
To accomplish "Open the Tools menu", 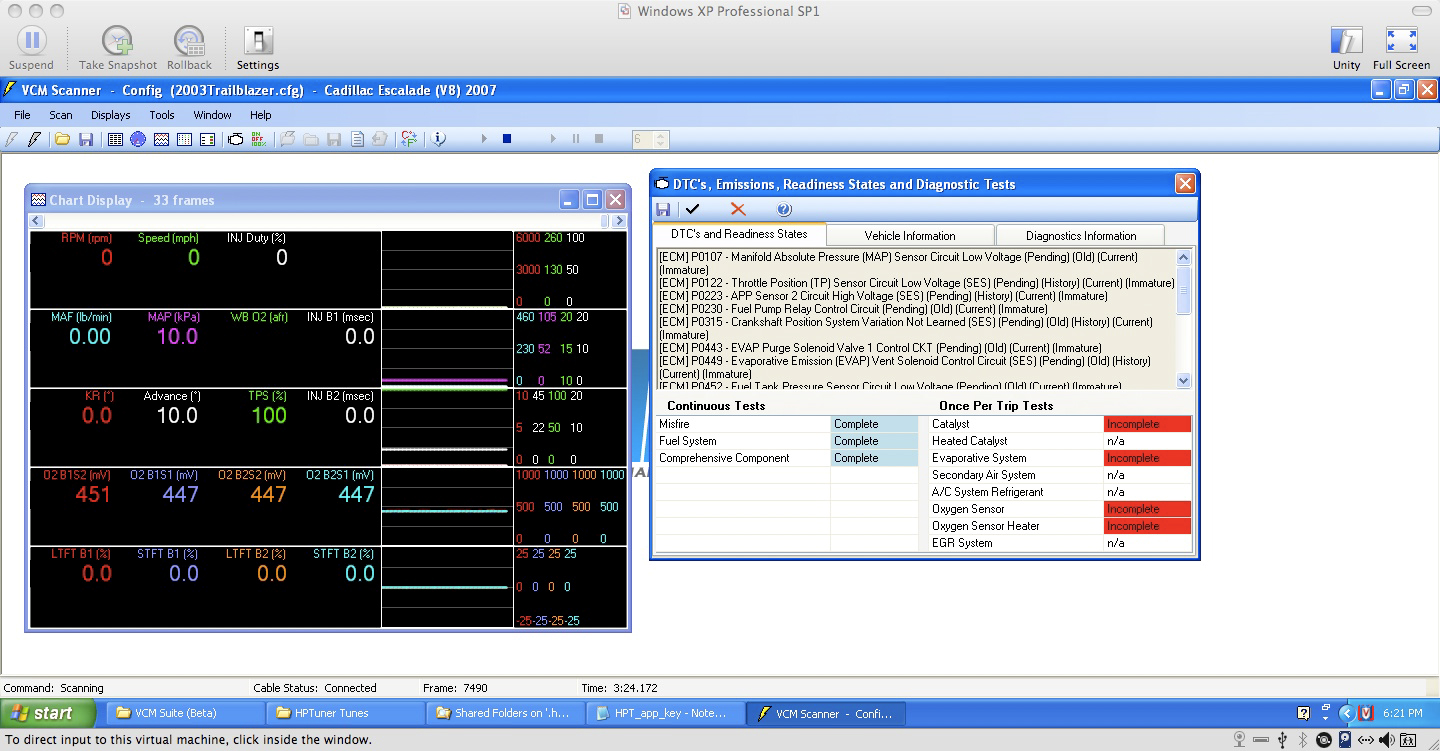I will click(x=162, y=115).
